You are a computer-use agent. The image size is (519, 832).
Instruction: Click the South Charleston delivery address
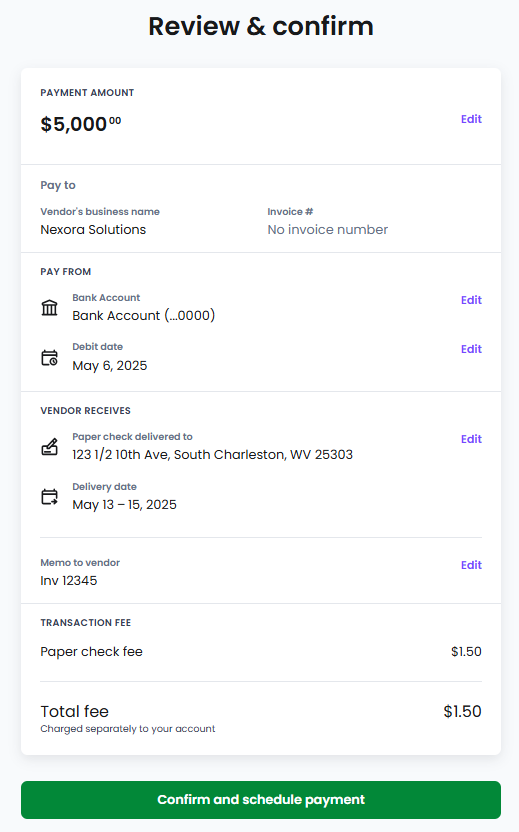(212, 455)
